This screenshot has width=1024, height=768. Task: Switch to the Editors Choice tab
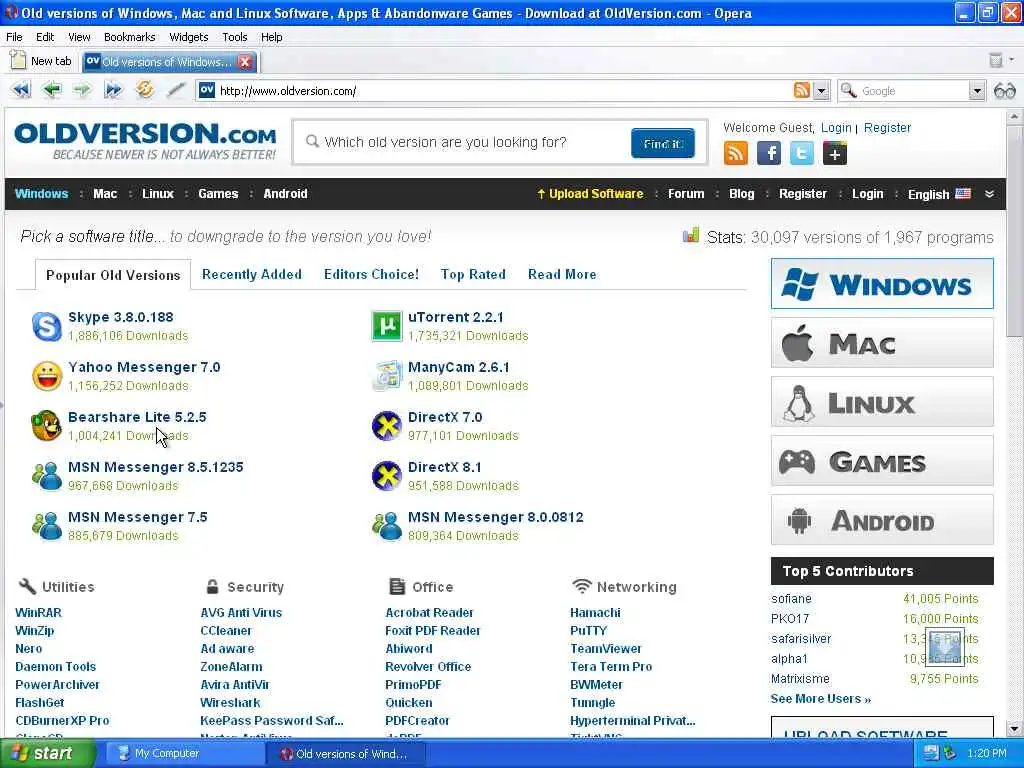371,274
